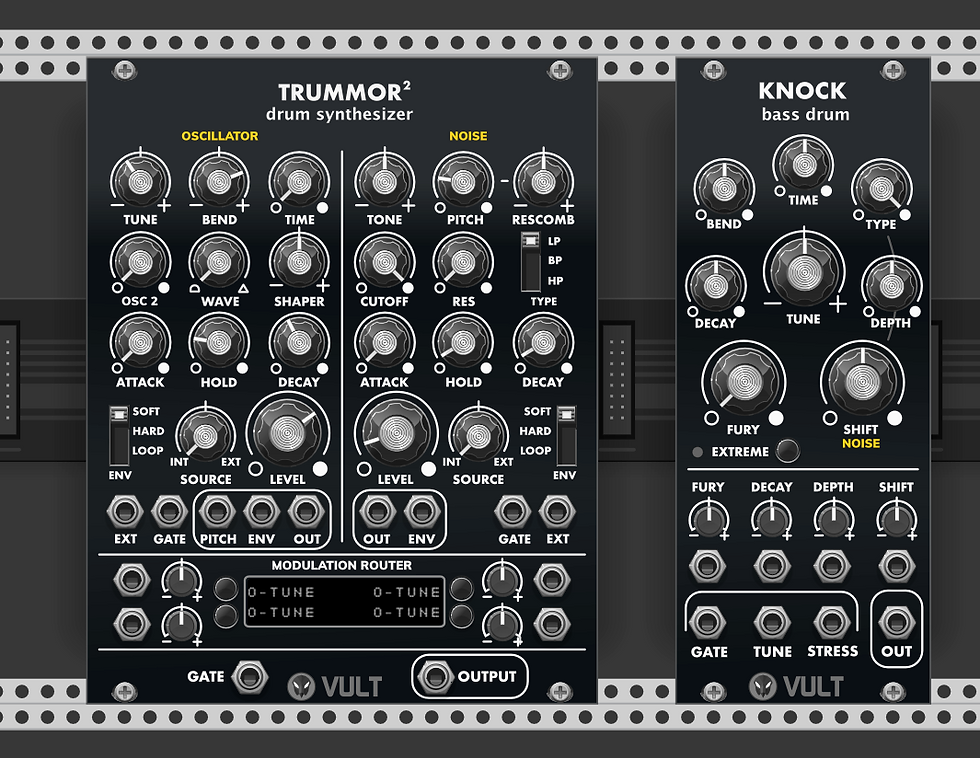Click the Knock FURY attenuverter small knob

pyautogui.click(x=708, y=521)
